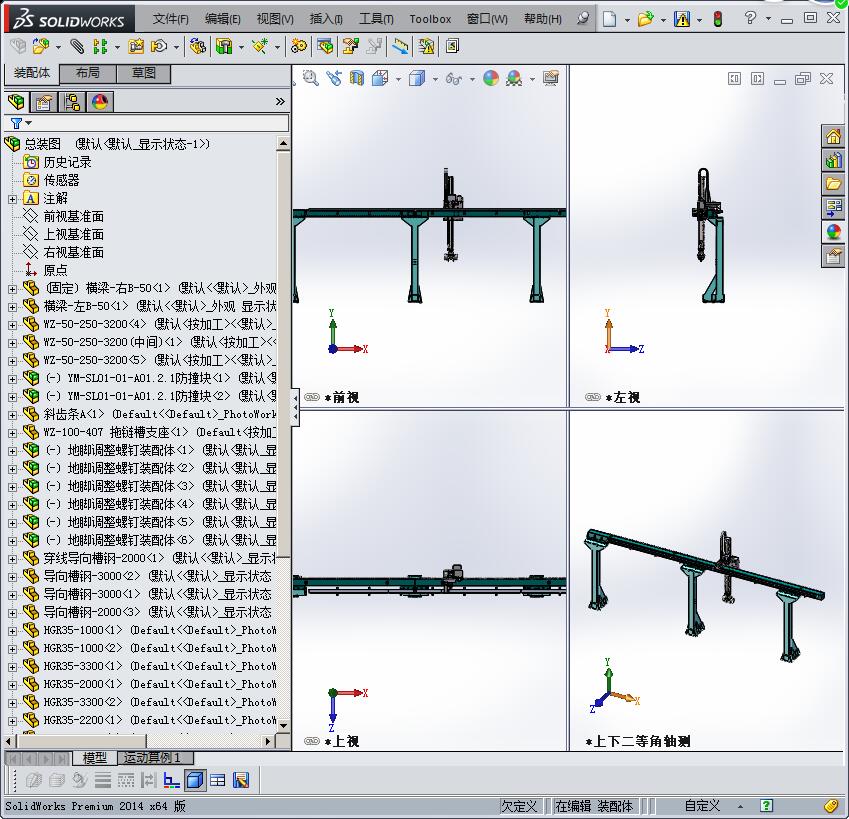This screenshot has height=819, width=849.
Task: Click the Clearance Verification warning icon
Action: pos(427,47)
